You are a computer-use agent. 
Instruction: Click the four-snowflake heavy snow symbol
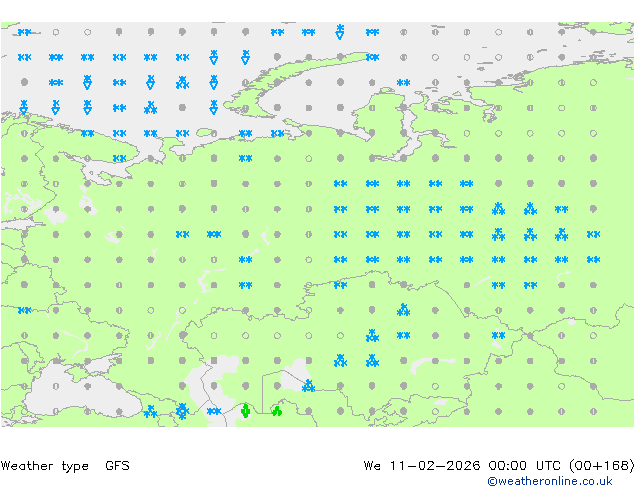[182, 411]
